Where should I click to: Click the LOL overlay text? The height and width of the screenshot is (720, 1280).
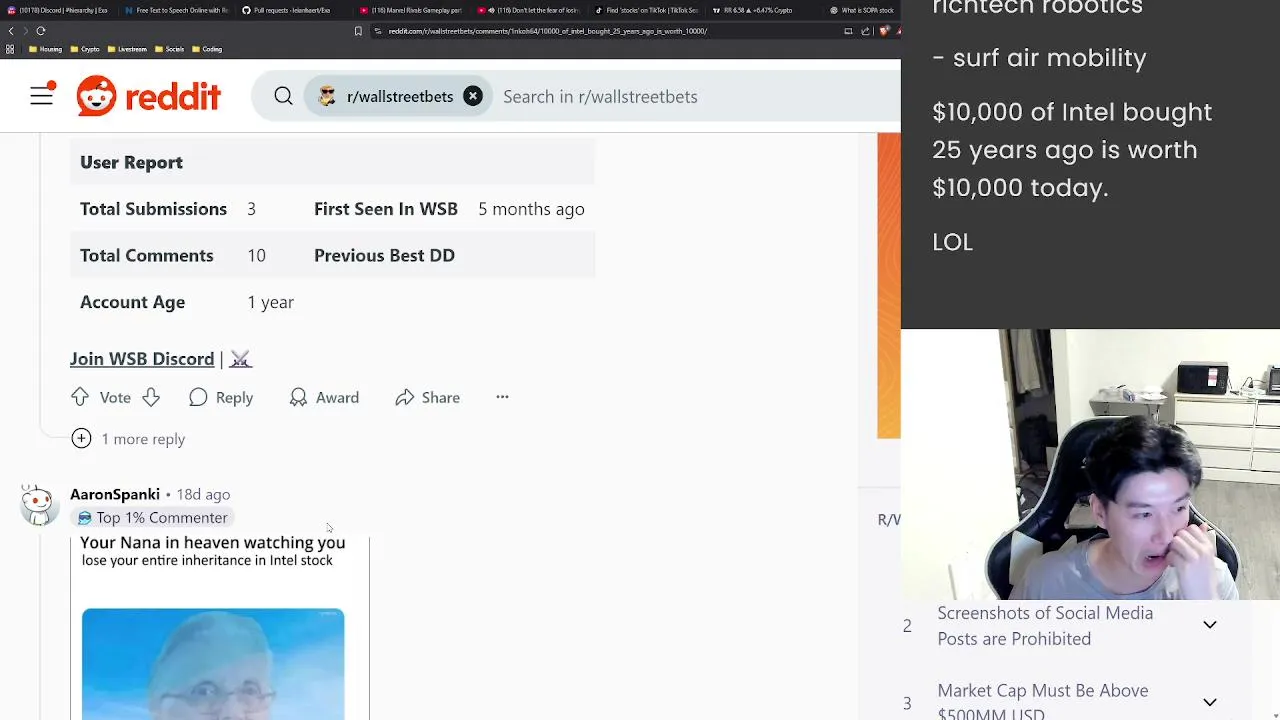tap(952, 242)
